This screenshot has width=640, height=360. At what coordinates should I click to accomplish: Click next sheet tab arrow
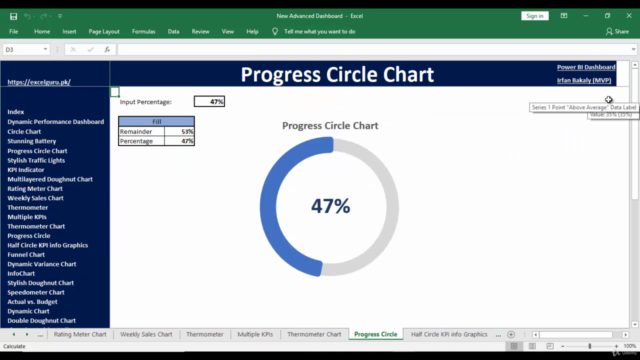pos(27,335)
